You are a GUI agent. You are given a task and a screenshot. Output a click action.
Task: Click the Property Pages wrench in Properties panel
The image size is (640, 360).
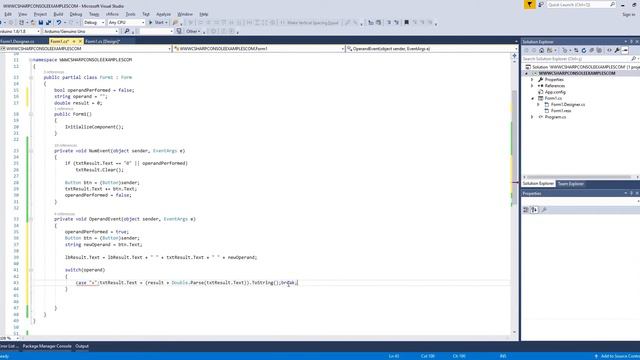(544, 210)
